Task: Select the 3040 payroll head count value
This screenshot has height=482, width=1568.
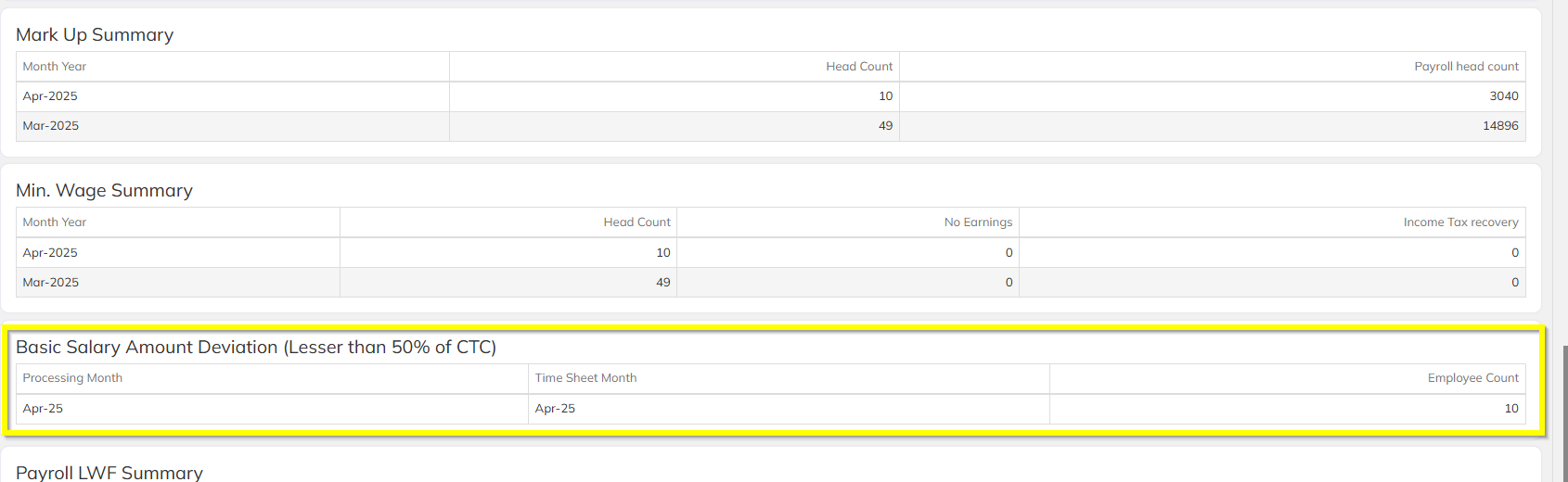Action: pos(1503,96)
